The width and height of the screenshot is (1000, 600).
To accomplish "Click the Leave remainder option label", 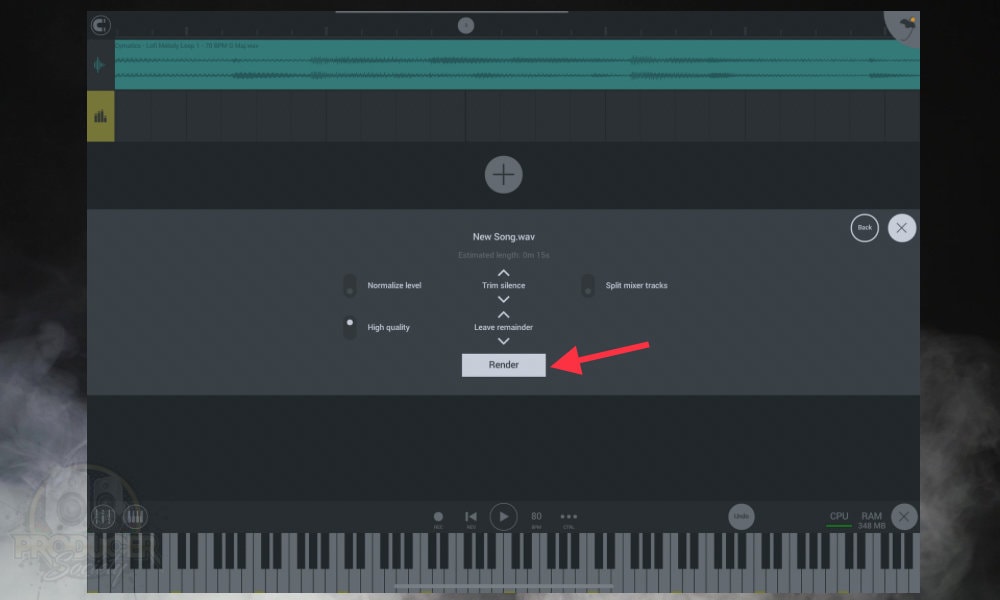I will [x=503, y=327].
